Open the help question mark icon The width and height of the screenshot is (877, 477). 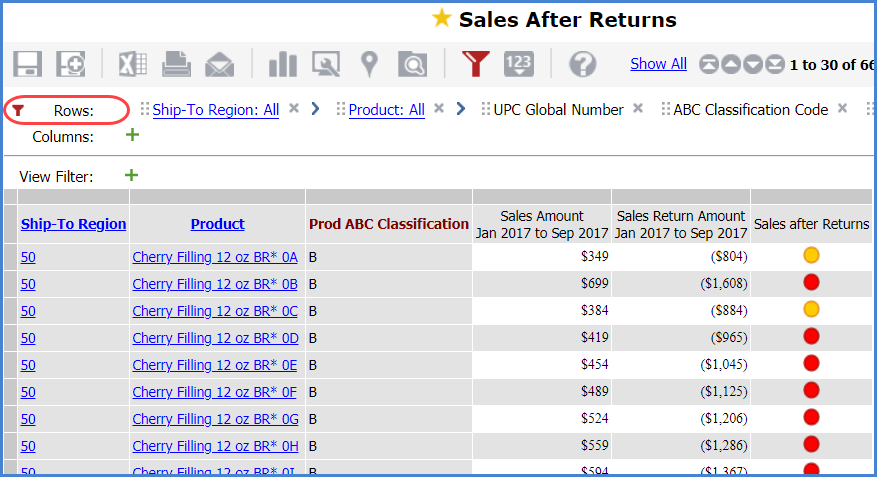582,64
